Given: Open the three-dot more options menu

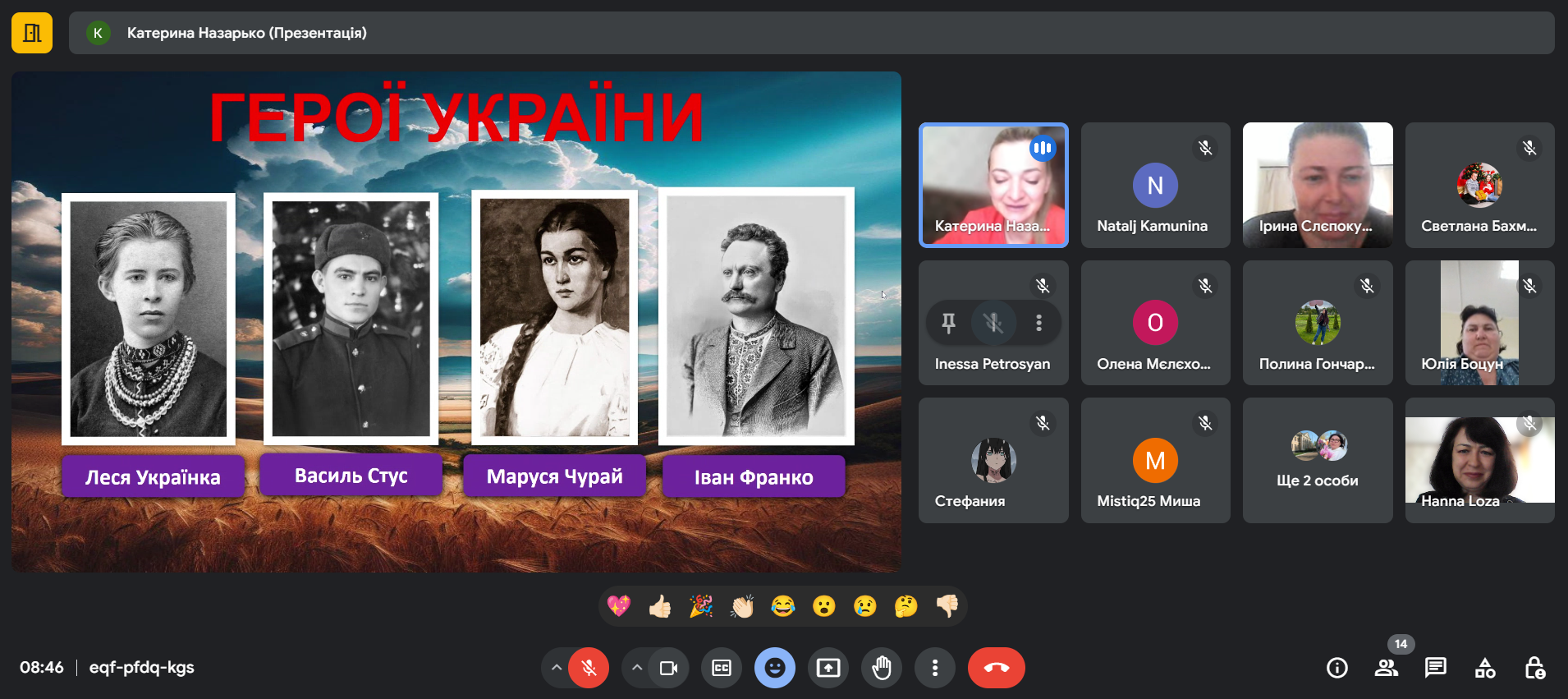Looking at the screenshot, I should 934,668.
